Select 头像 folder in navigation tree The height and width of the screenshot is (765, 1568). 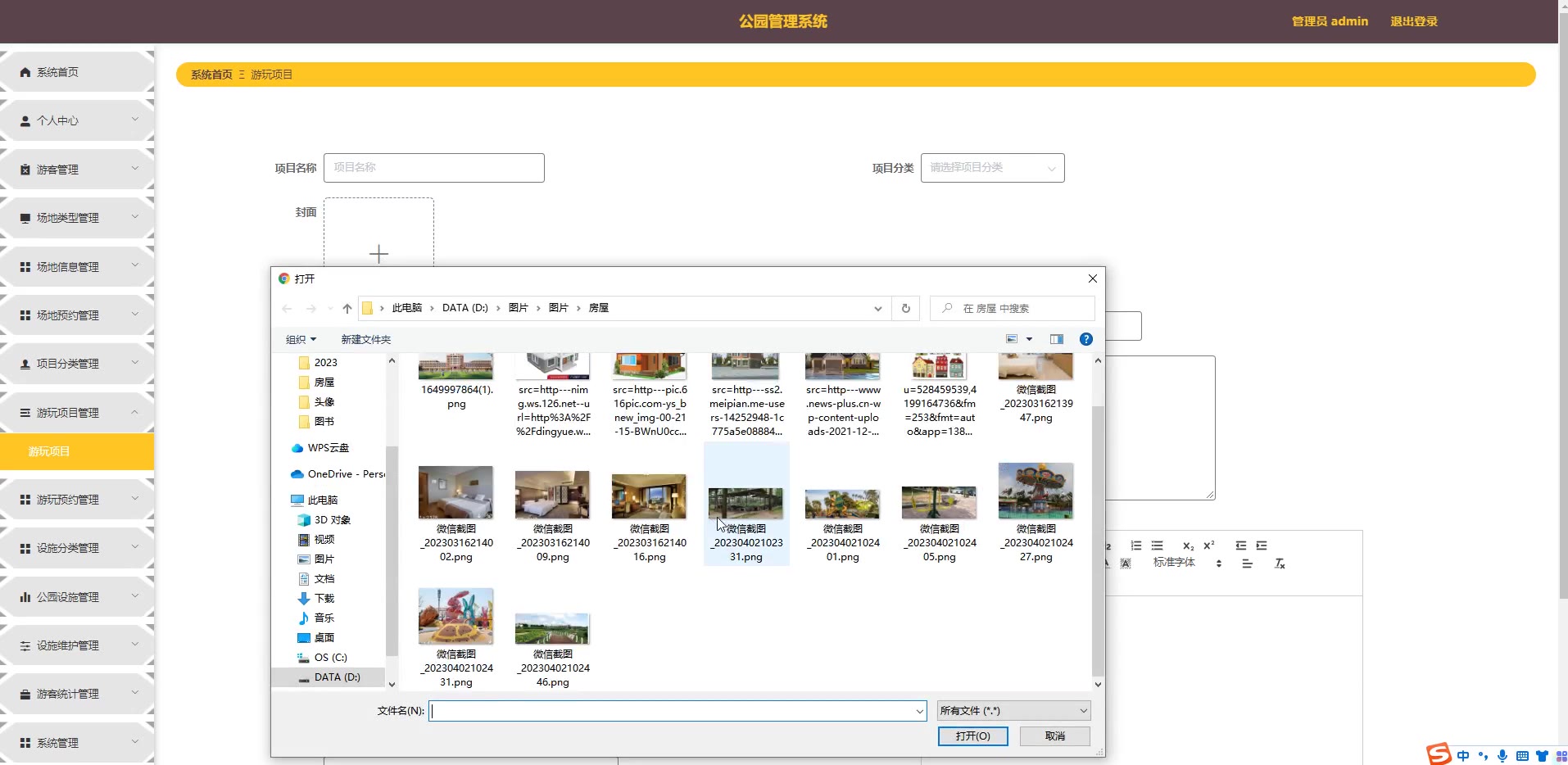pos(324,401)
